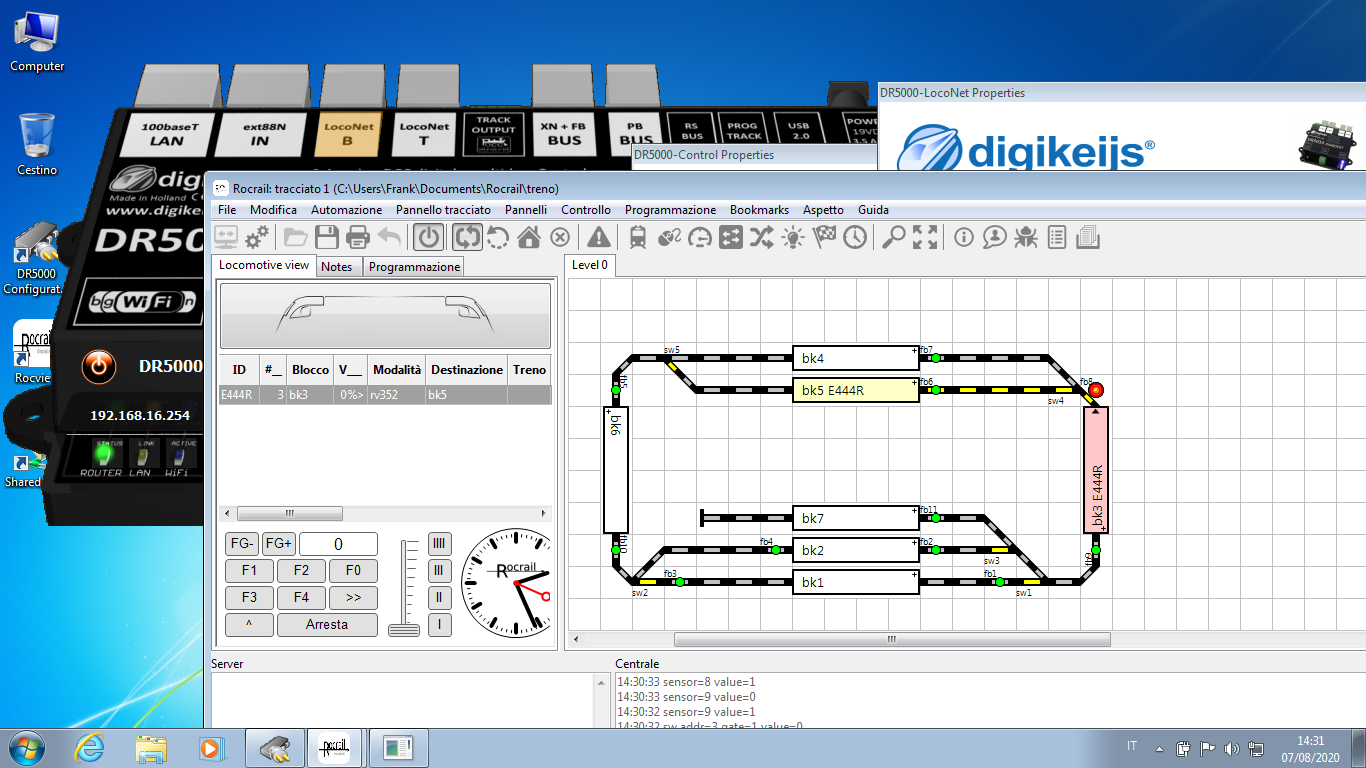Open the Pannello tracciato menu
Screen dimensions: 1366x768
[x=443, y=210]
